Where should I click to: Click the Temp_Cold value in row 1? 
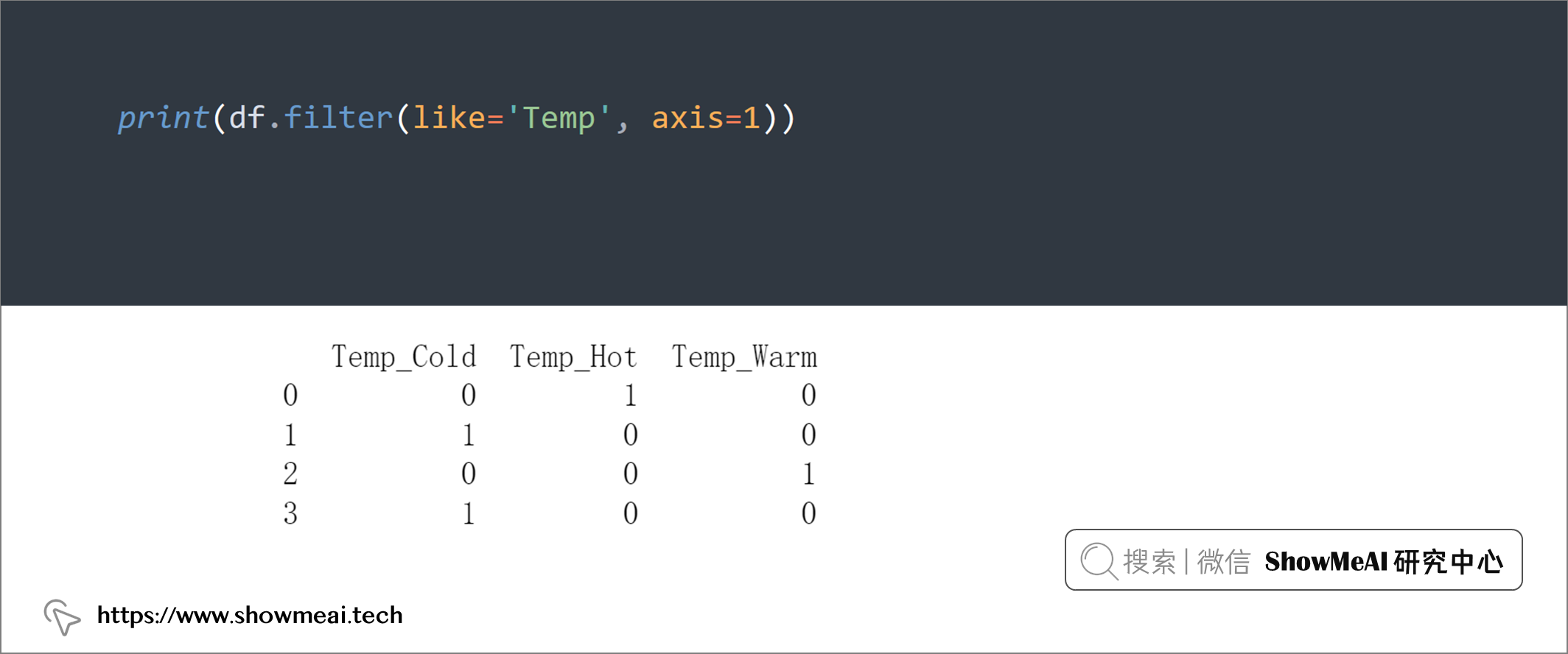pos(469,435)
